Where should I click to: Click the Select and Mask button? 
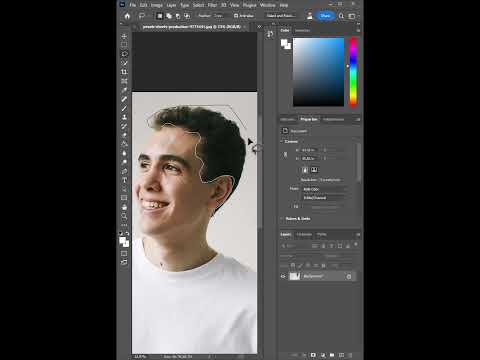(x=281, y=16)
